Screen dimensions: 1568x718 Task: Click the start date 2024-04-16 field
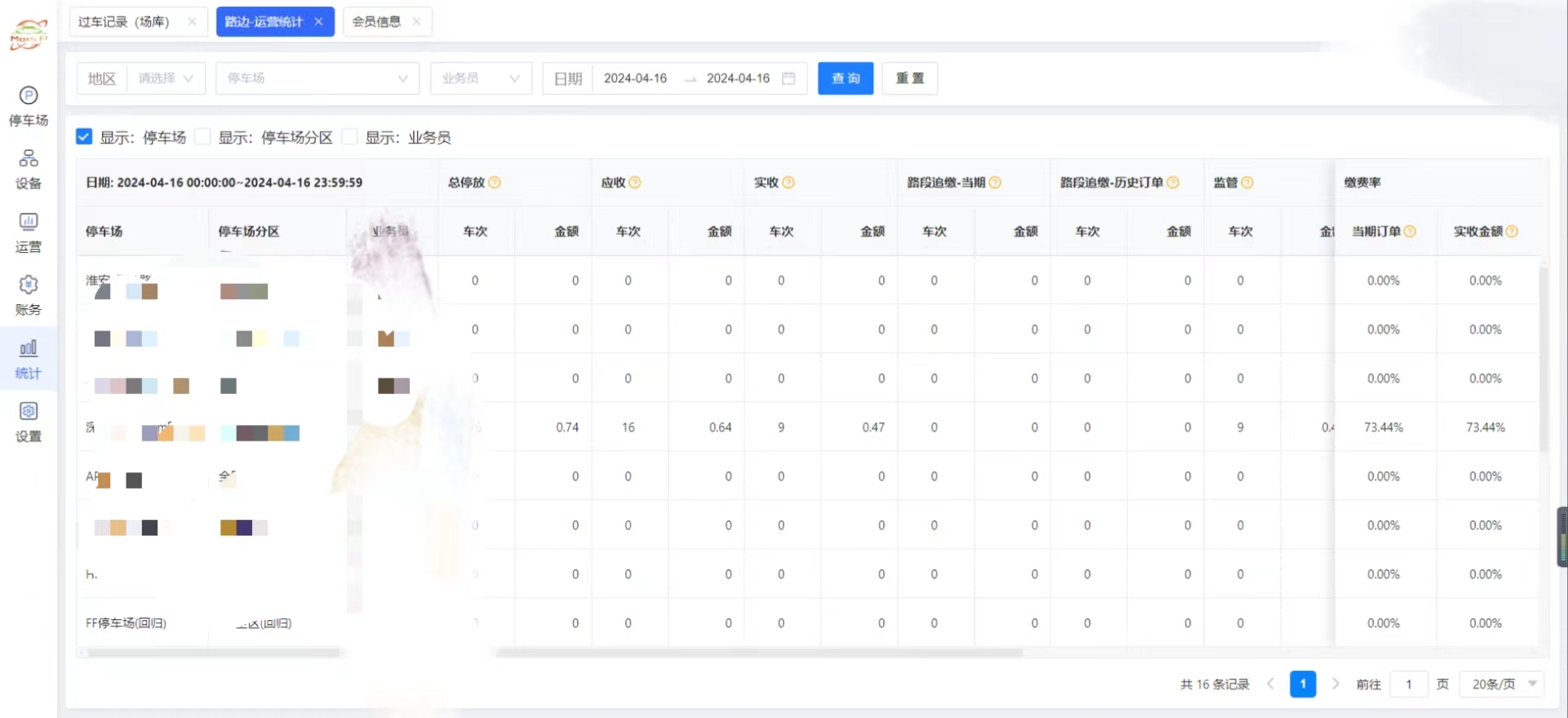point(635,78)
